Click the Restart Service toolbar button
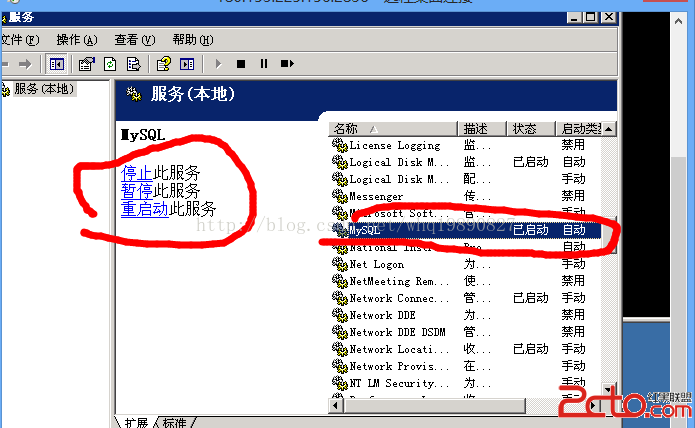695x428 pixels. [x=287, y=64]
